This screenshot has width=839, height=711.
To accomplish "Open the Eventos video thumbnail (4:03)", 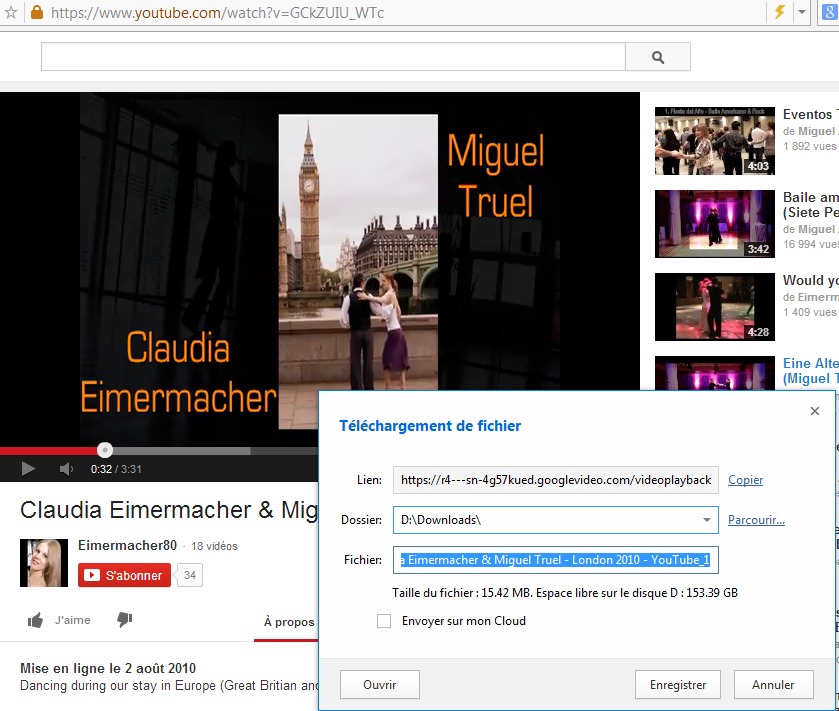I will [x=714, y=141].
